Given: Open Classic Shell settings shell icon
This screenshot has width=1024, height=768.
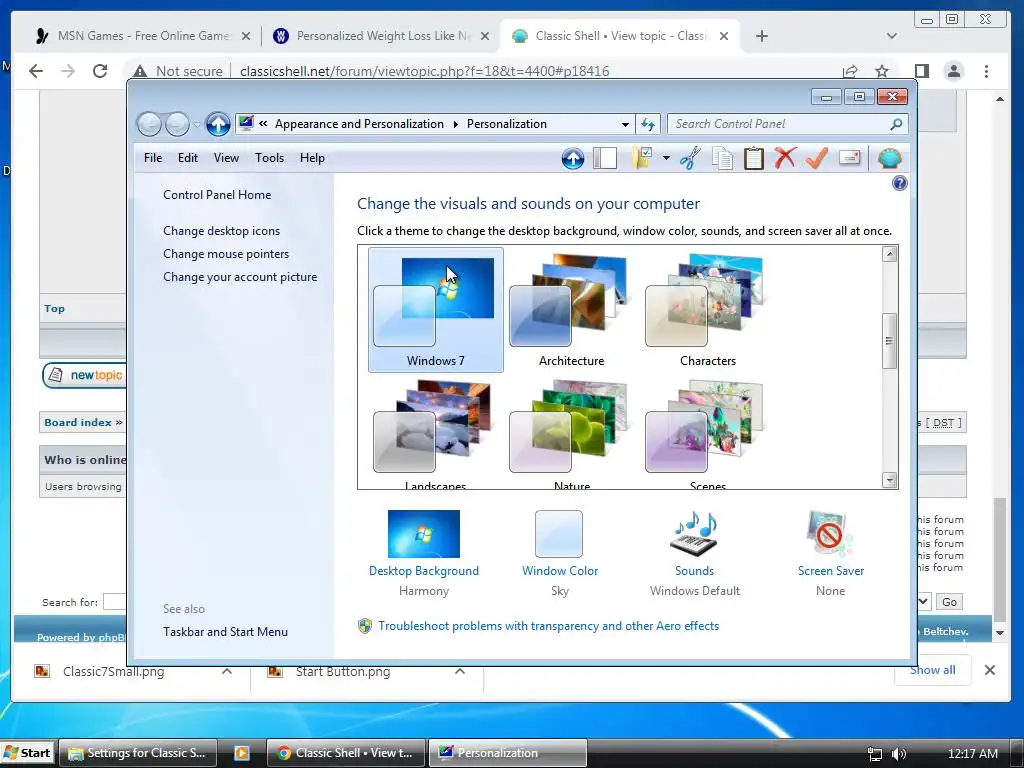Looking at the screenshot, I should coord(889,158).
